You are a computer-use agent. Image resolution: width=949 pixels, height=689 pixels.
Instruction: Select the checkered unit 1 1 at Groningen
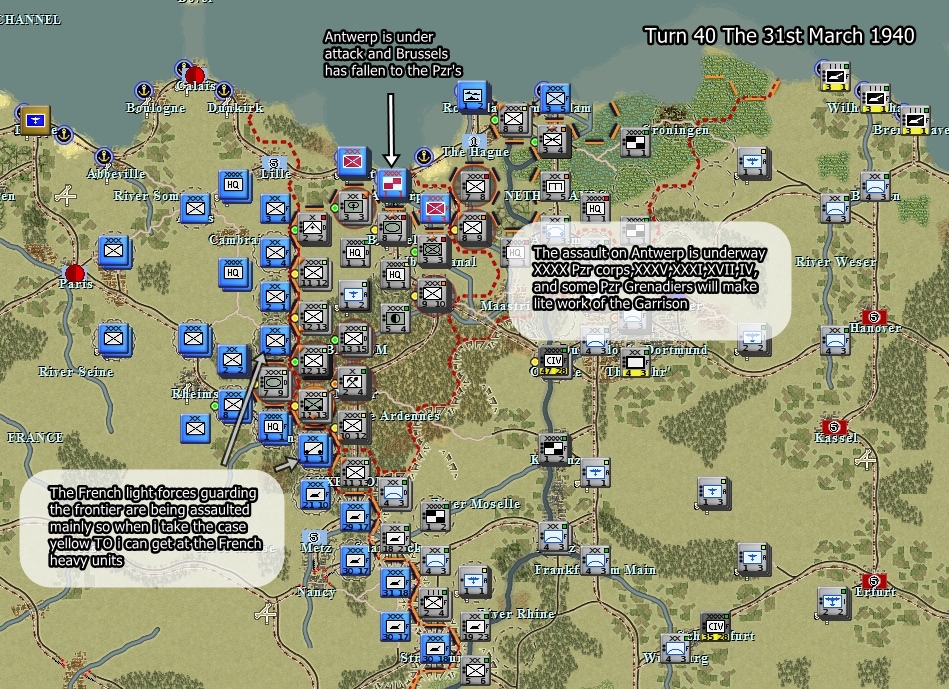635,142
